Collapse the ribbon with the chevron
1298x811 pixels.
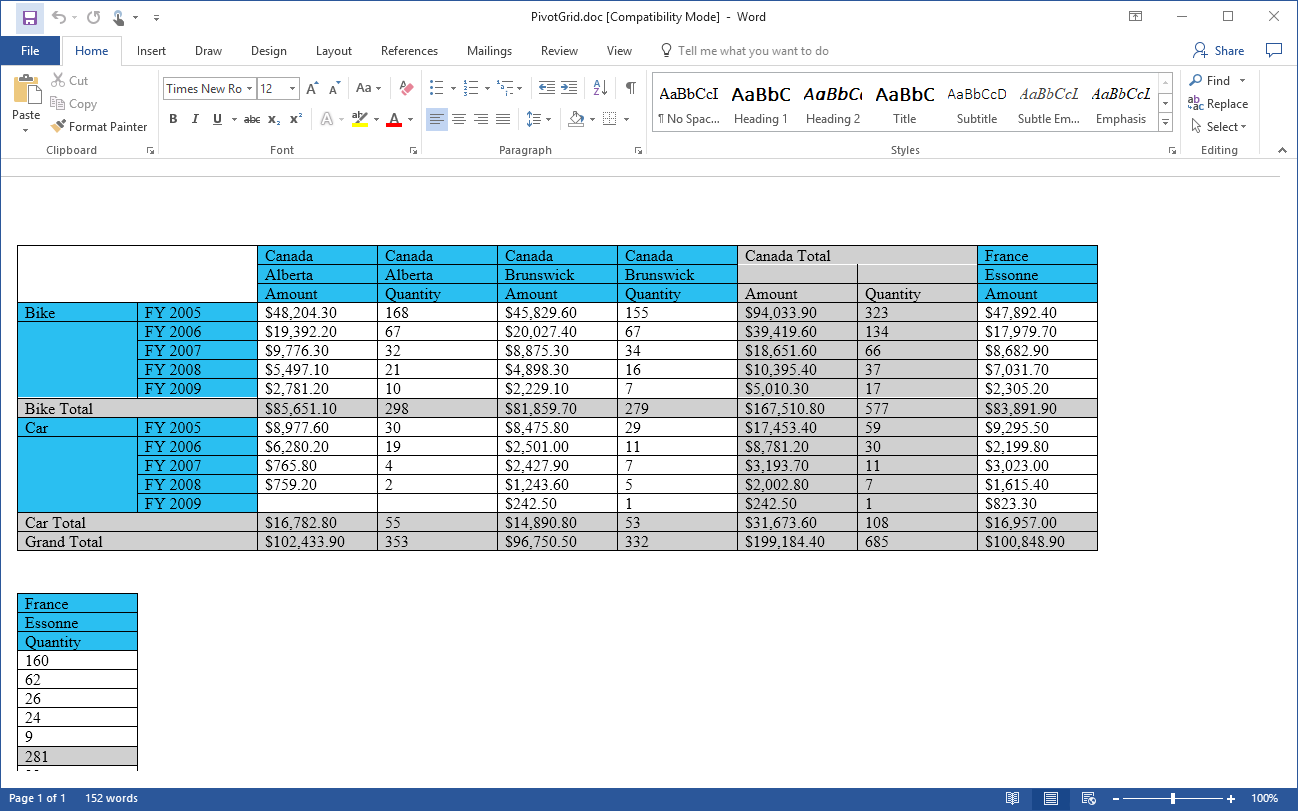[1282, 150]
